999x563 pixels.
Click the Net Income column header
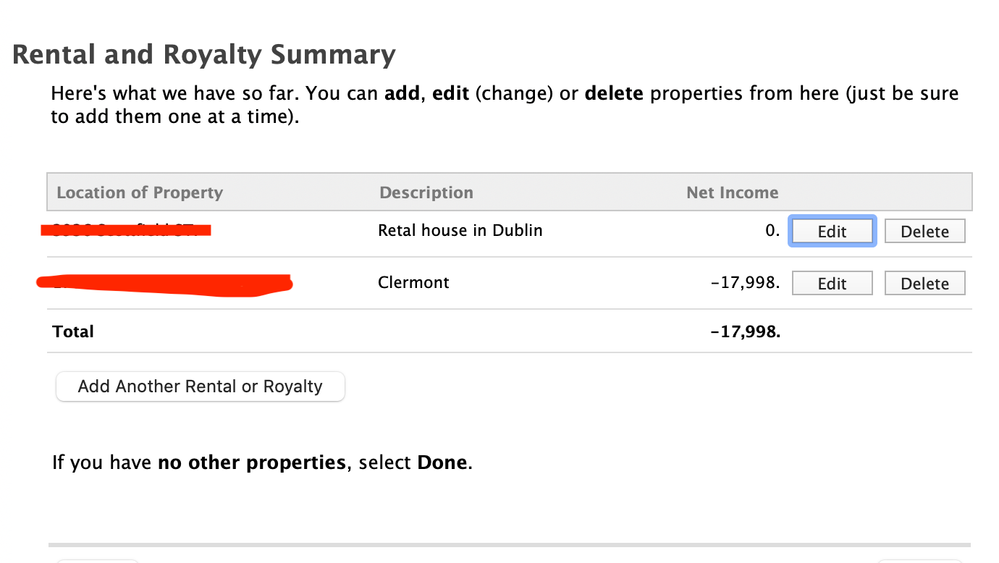[x=732, y=193]
